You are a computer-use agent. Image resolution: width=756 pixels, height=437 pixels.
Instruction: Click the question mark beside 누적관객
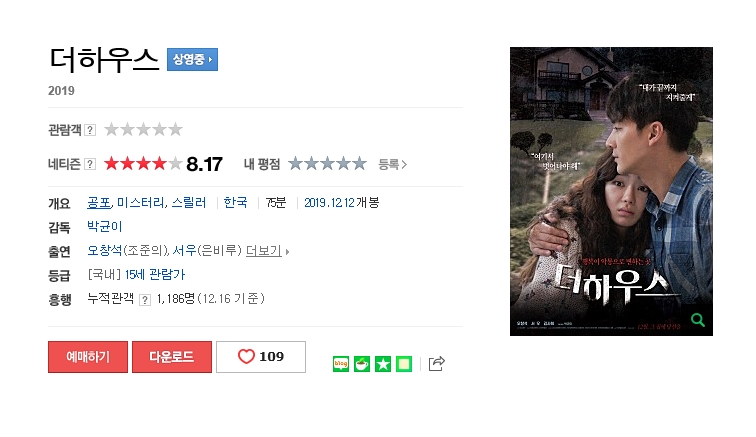[145, 300]
